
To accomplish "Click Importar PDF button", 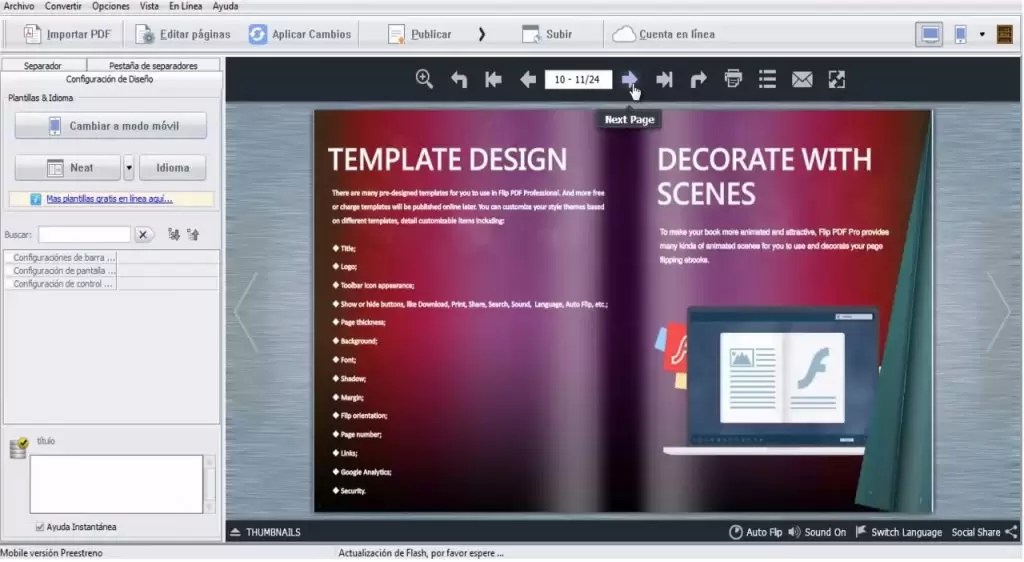I will point(67,34).
